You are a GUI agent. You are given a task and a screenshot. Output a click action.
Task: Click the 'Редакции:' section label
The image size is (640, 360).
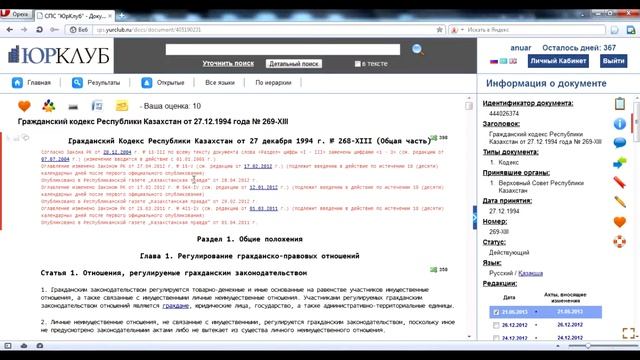tap(500, 283)
